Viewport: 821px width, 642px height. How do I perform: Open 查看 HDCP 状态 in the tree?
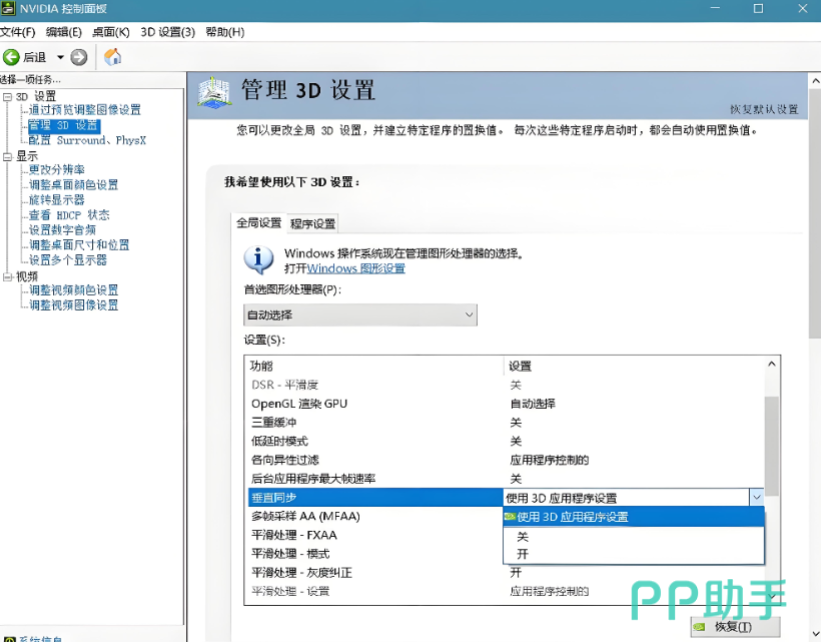(x=69, y=215)
